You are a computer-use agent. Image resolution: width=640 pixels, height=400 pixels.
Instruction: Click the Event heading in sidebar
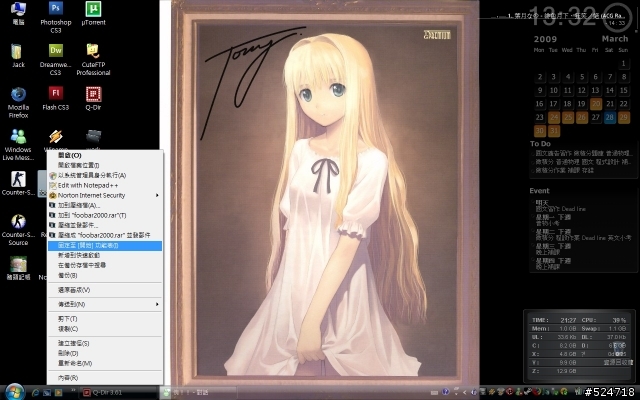pyautogui.click(x=540, y=191)
